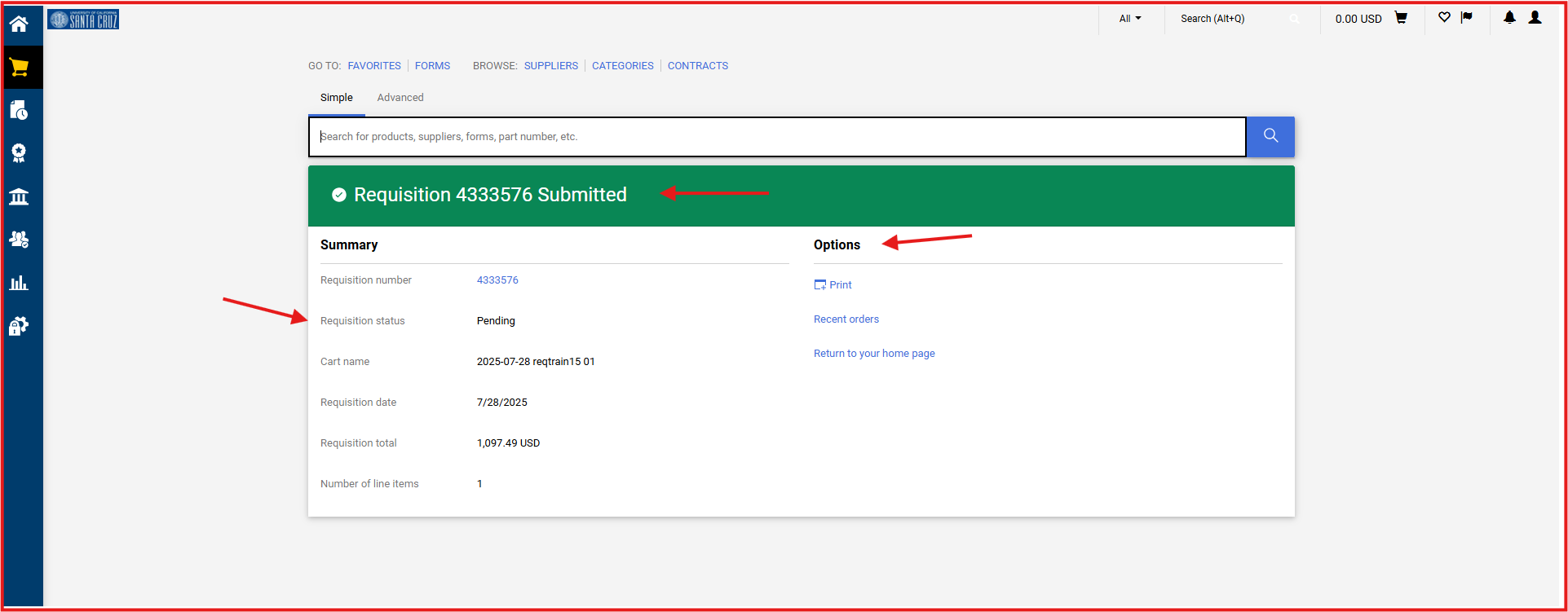Open the Home icon in sidebar
The width and height of the screenshot is (1568, 612).
[19, 24]
